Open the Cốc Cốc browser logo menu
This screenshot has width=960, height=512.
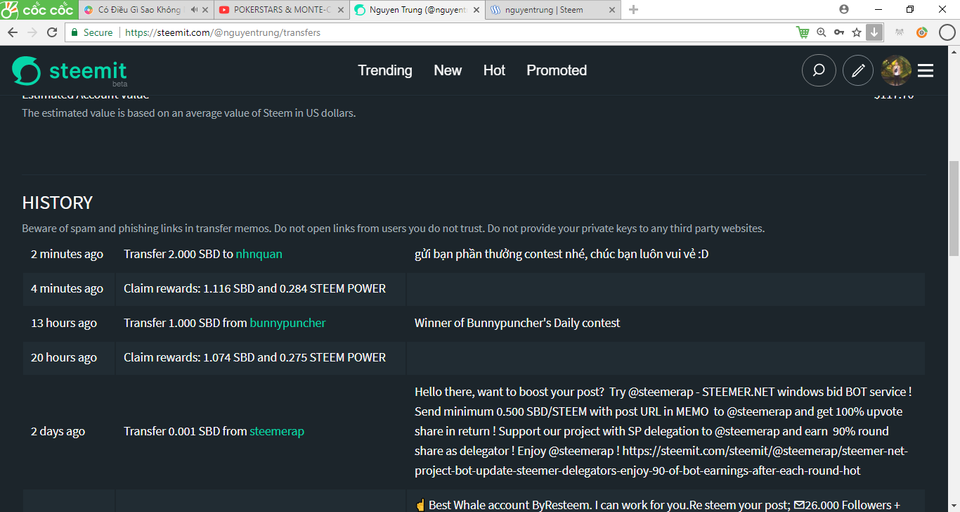pos(38,9)
